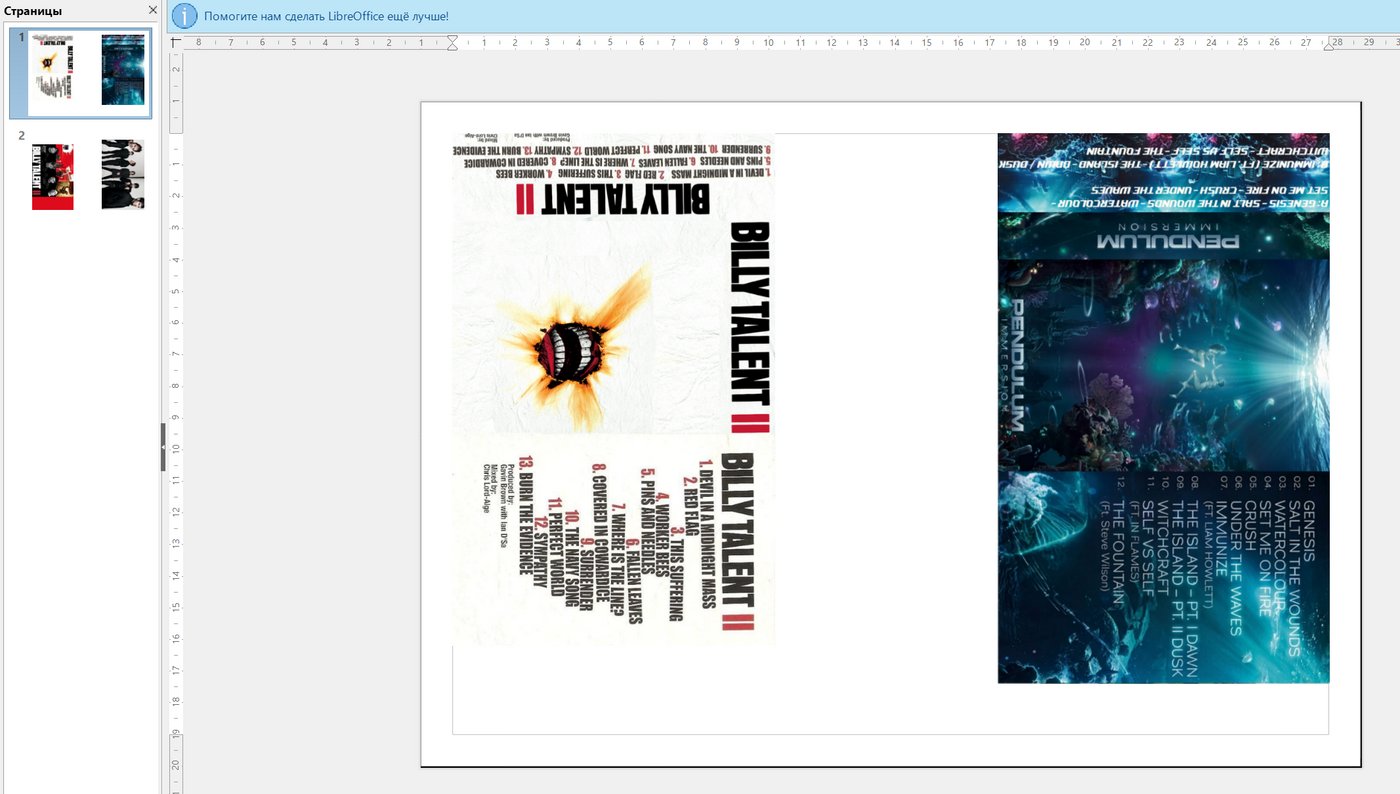Select the Billy Talent II cover image on canvas
The width and height of the screenshot is (1400, 794).
(614, 389)
